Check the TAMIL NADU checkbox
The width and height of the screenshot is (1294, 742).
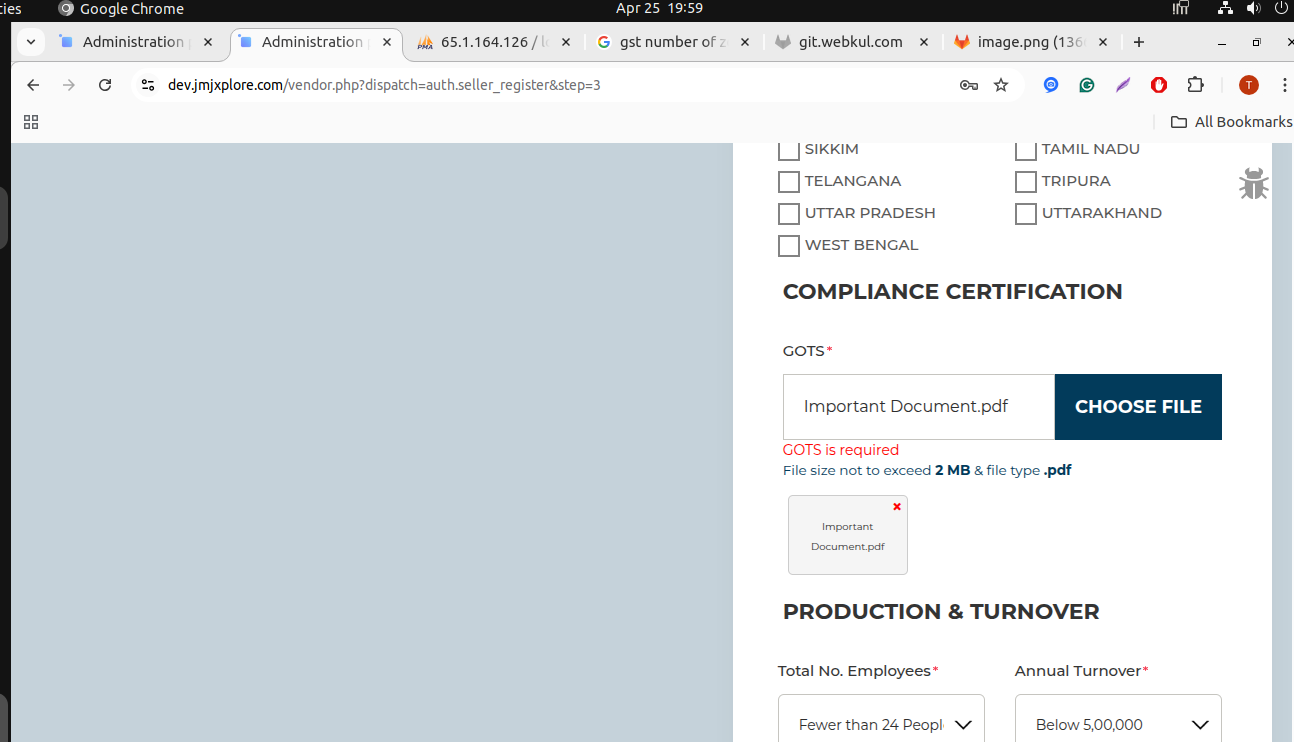pyautogui.click(x=1026, y=150)
